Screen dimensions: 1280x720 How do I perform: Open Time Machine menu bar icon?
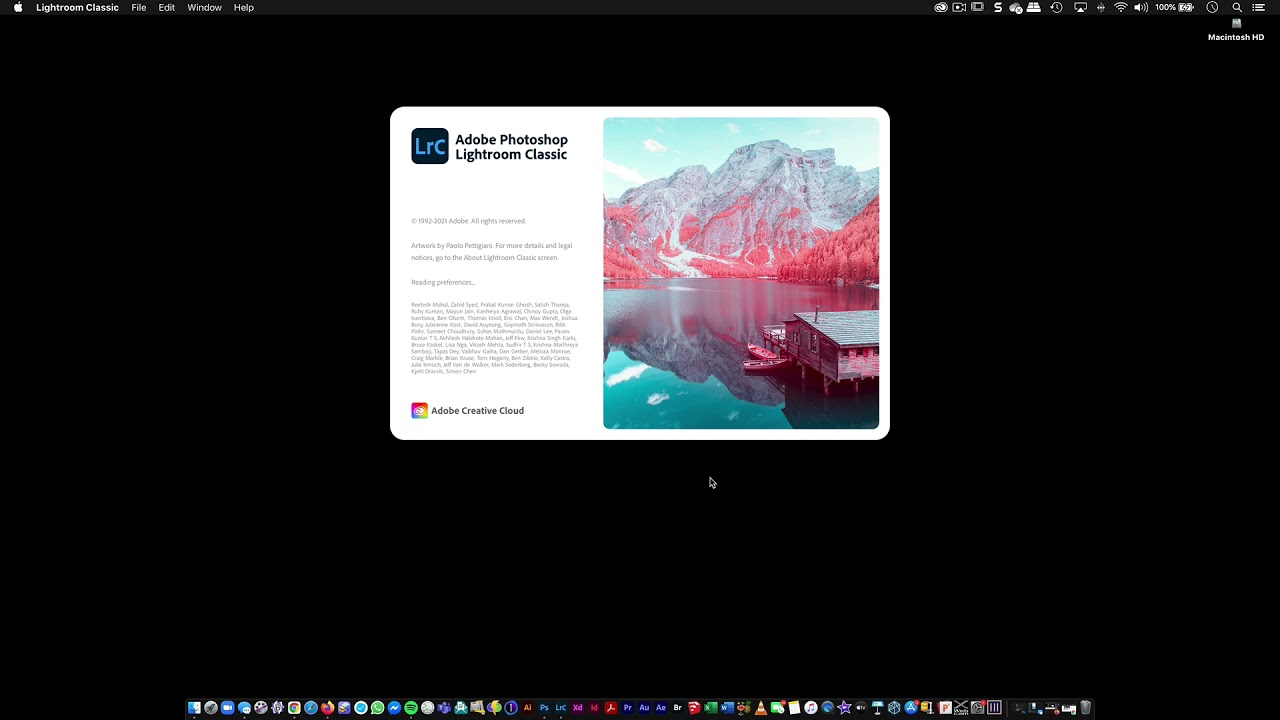pos(1057,7)
